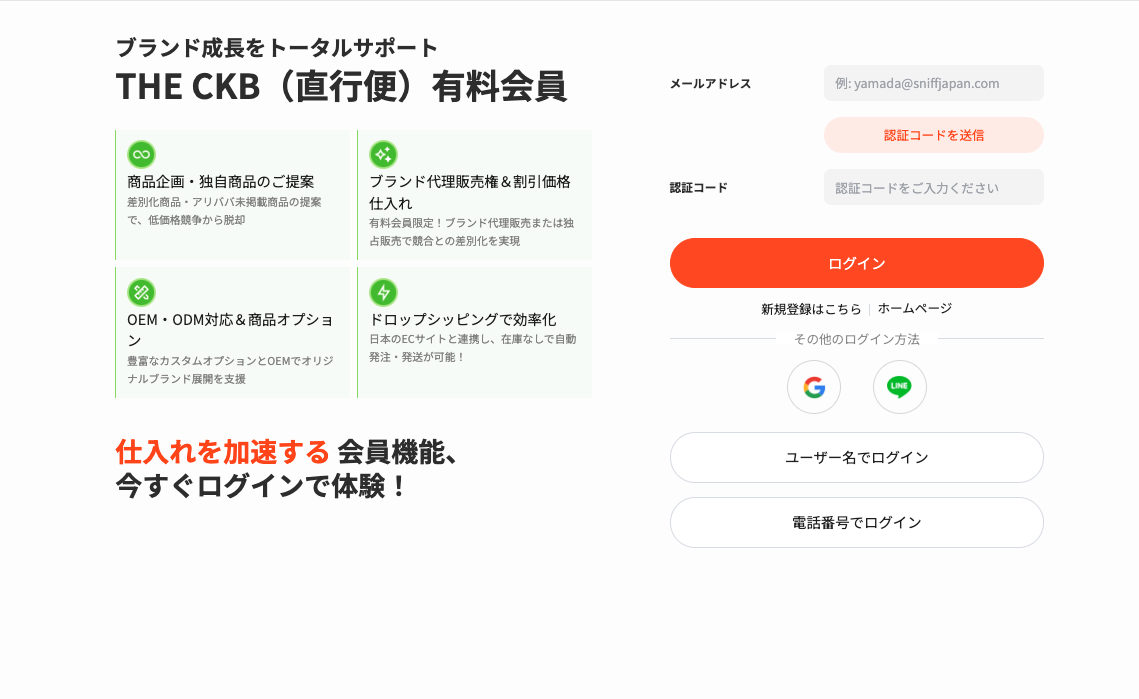The height and width of the screenshot is (699, 1139).
Task: Click the LINE login icon
Action: [x=899, y=387]
